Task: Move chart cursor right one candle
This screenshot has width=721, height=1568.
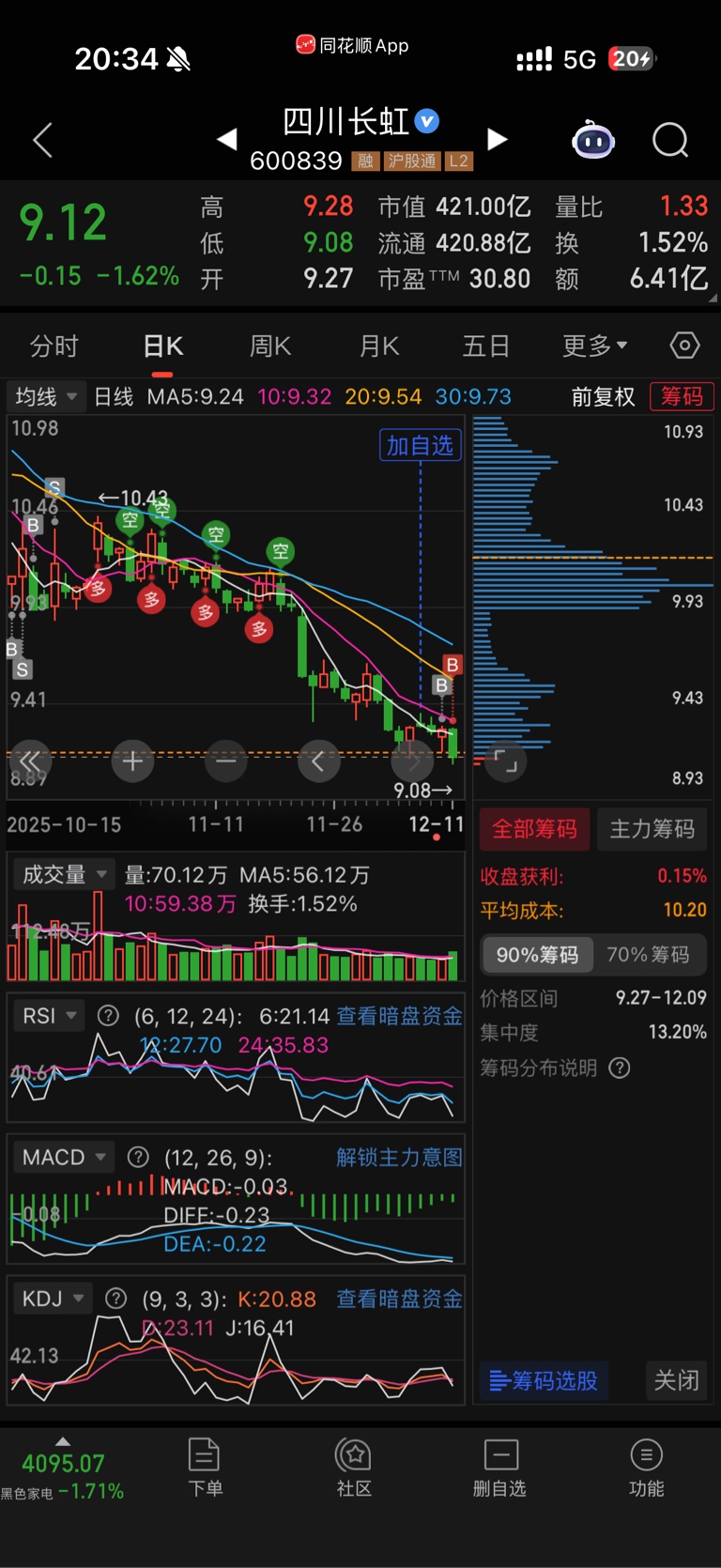Action: [412, 761]
